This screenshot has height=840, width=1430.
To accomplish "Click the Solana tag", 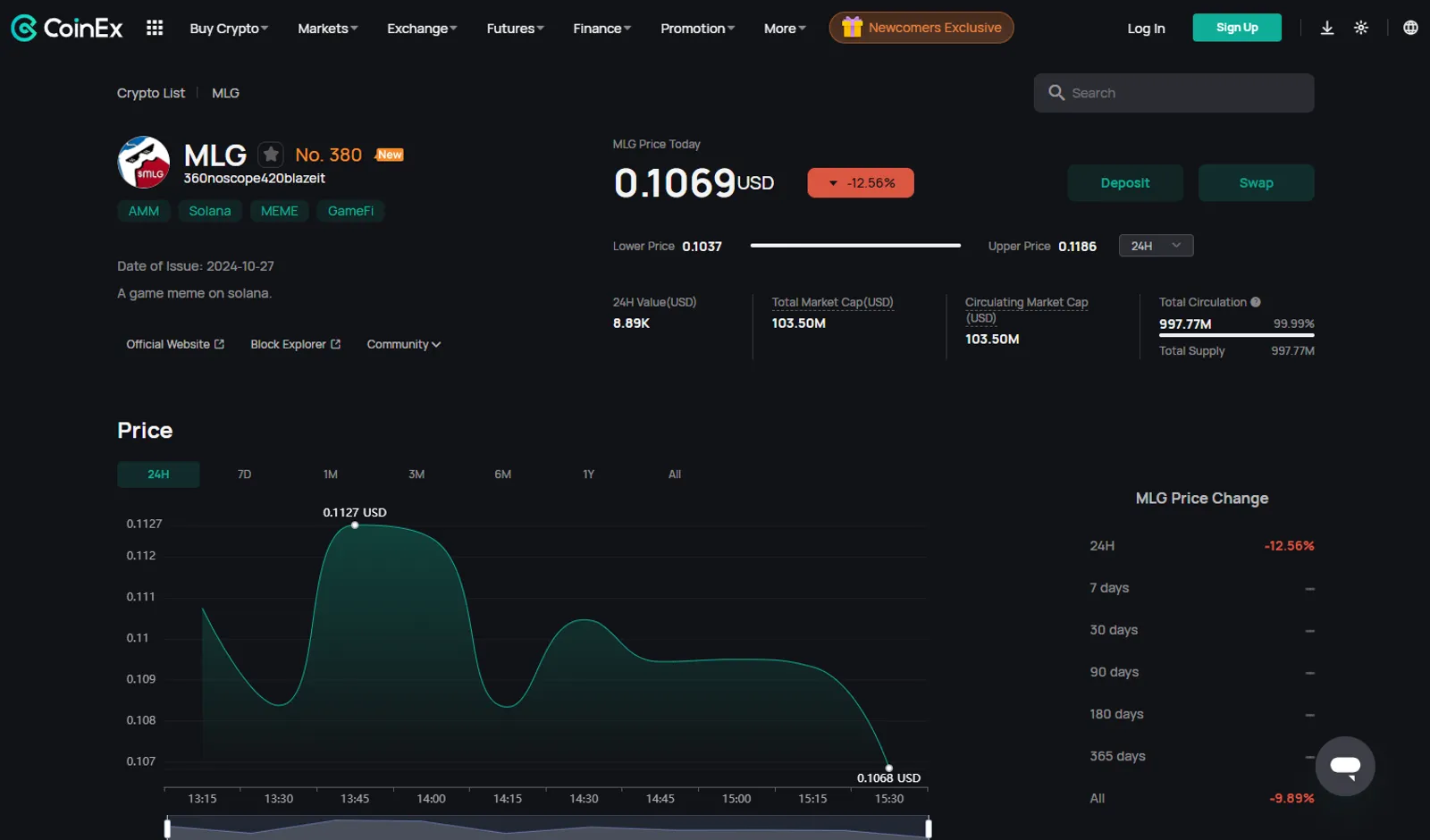I will 210,211.
